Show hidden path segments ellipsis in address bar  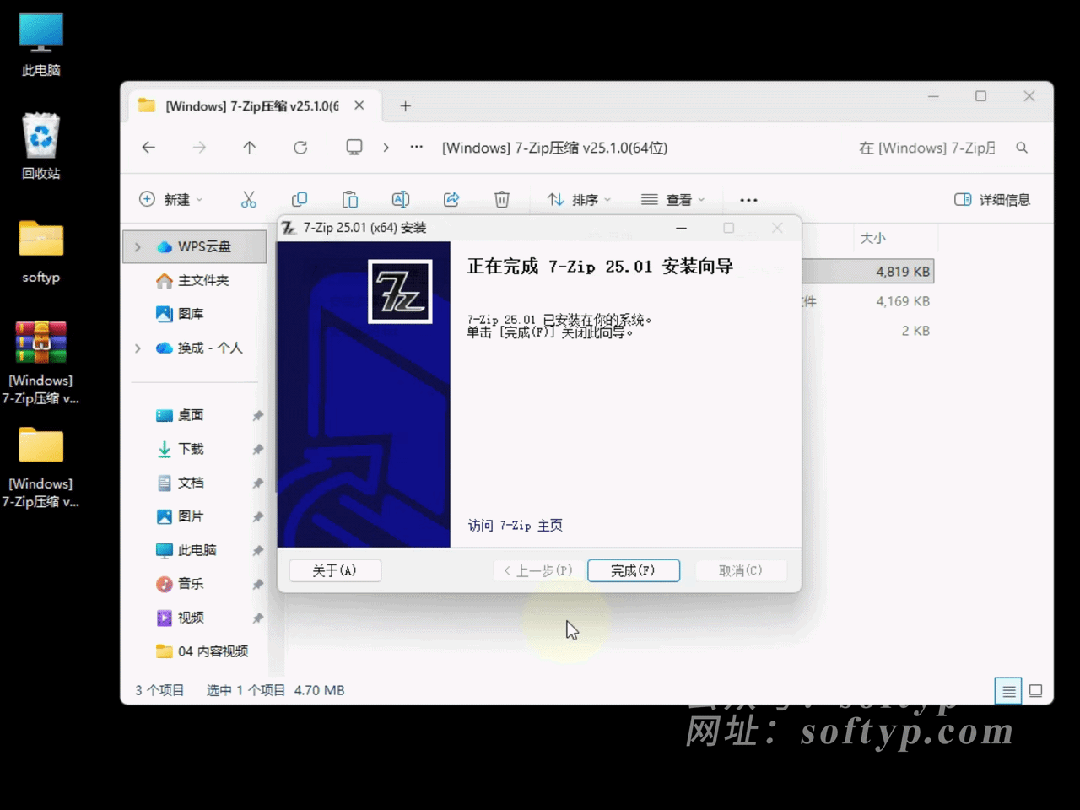pyautogui.click(x=417, y=147)
